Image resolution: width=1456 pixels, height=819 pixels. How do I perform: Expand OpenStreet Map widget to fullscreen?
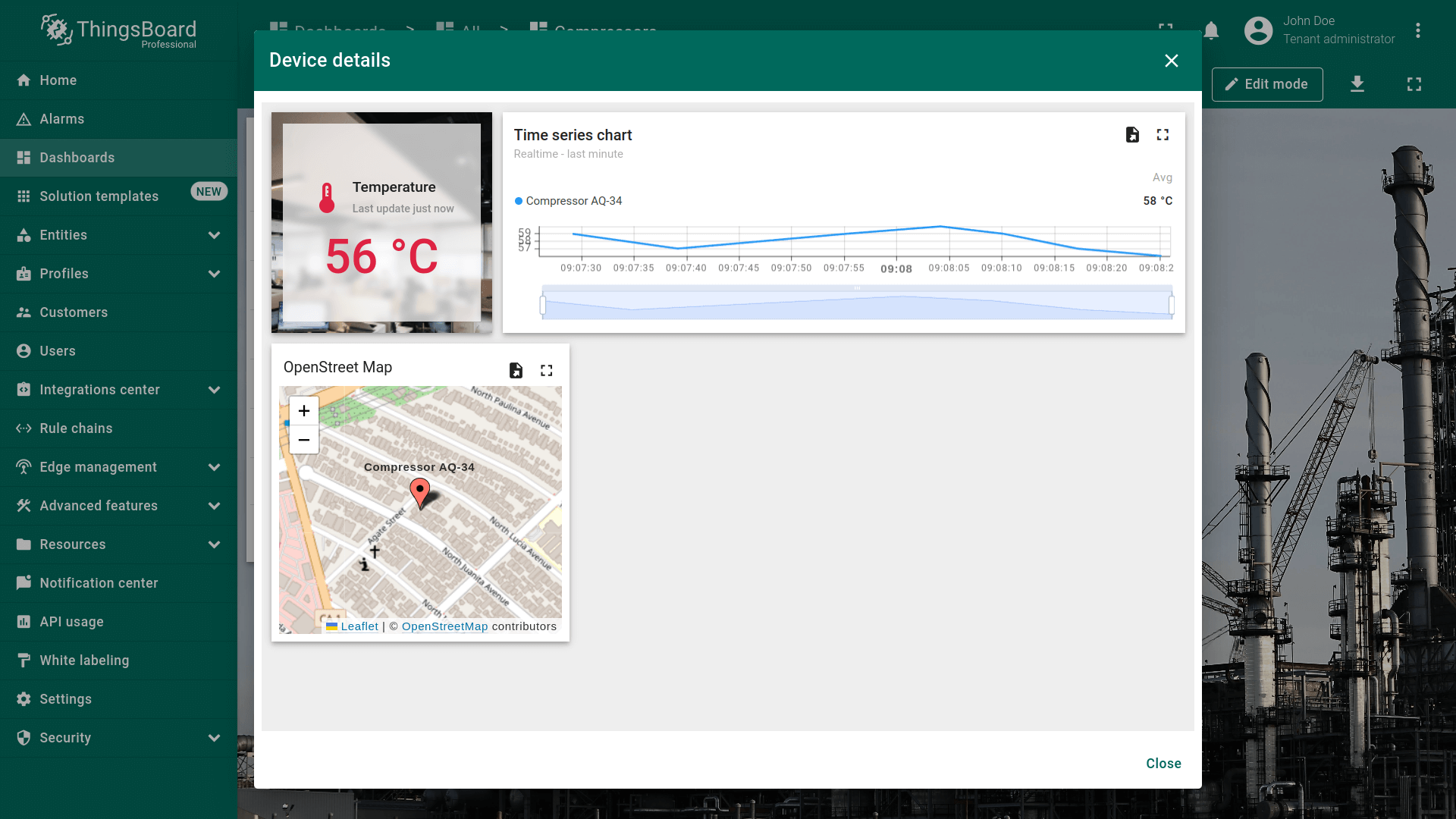546,370
